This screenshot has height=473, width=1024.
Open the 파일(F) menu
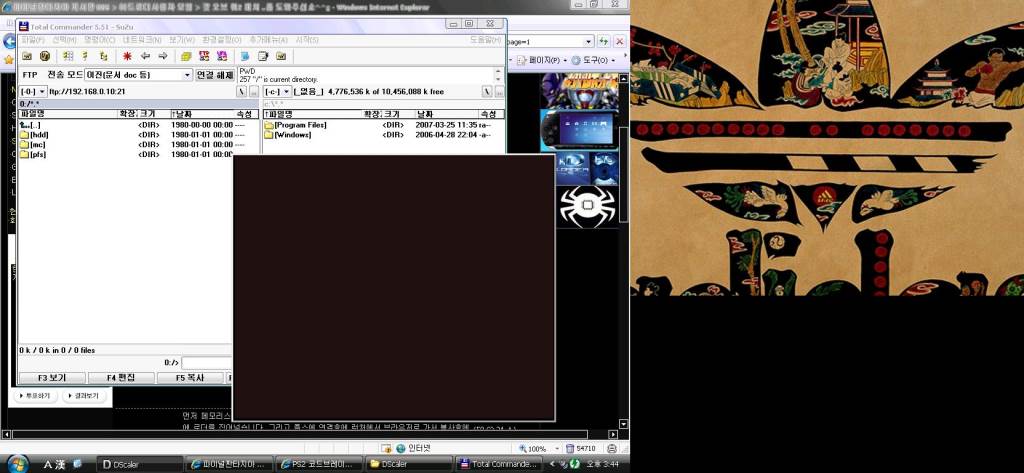pyautogui.click(x=32, y=40)
